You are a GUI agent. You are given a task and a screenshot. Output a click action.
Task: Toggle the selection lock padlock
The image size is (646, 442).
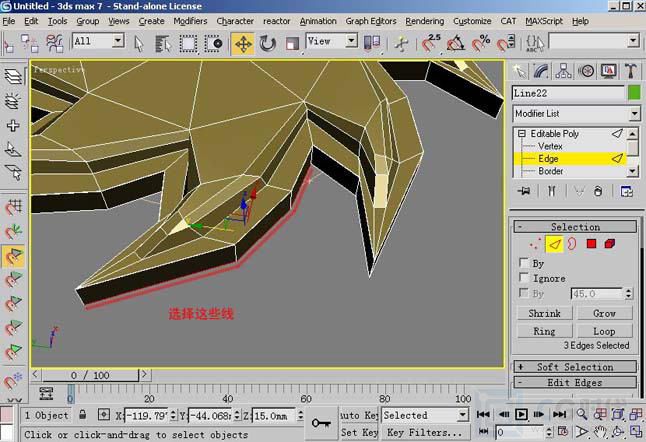(x=104, y=415)
